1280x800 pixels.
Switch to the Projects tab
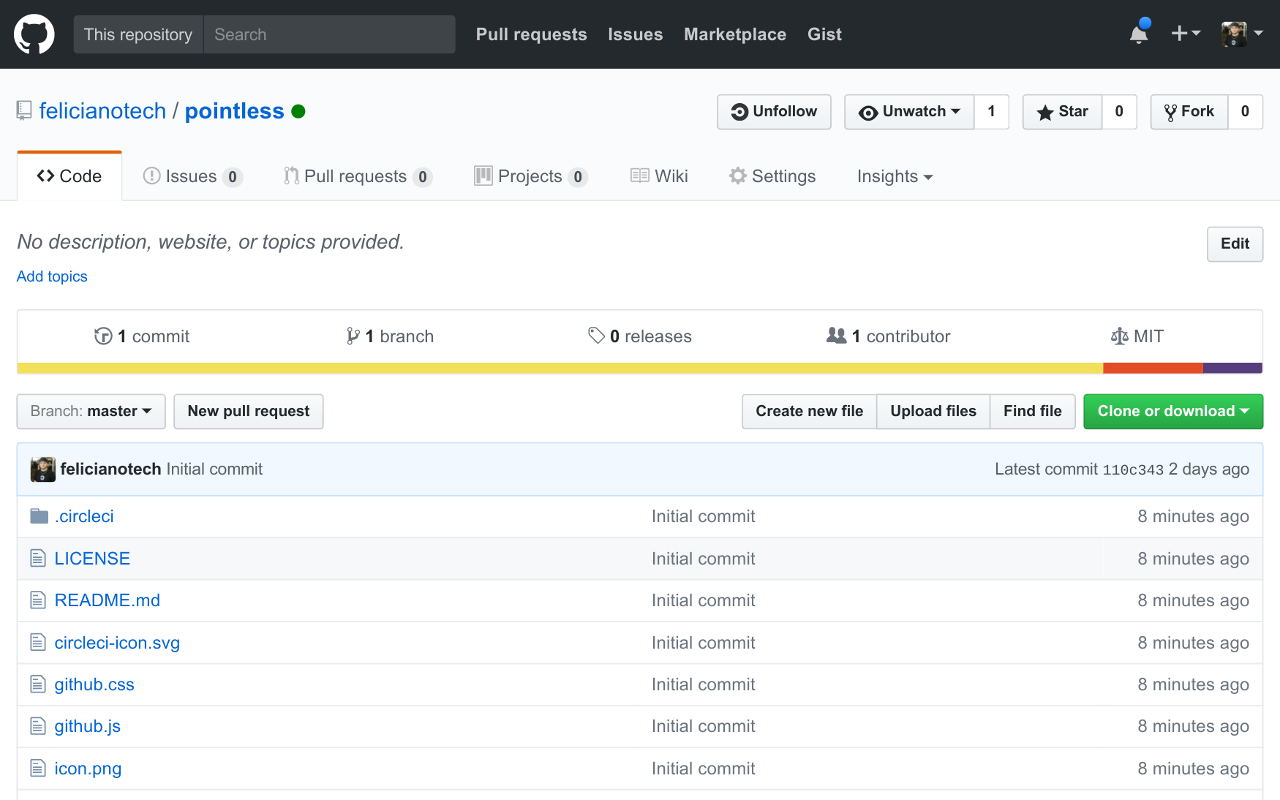click(530, 176)
